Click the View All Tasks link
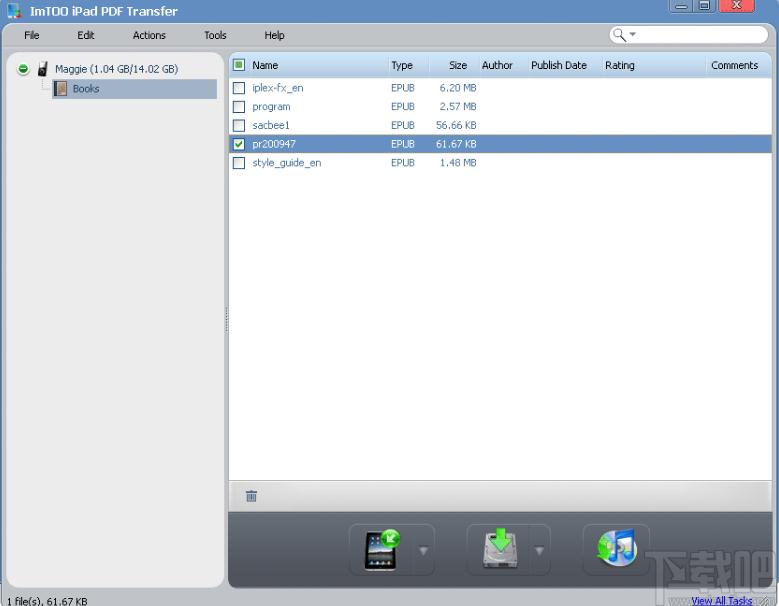 tap(721, 601)
